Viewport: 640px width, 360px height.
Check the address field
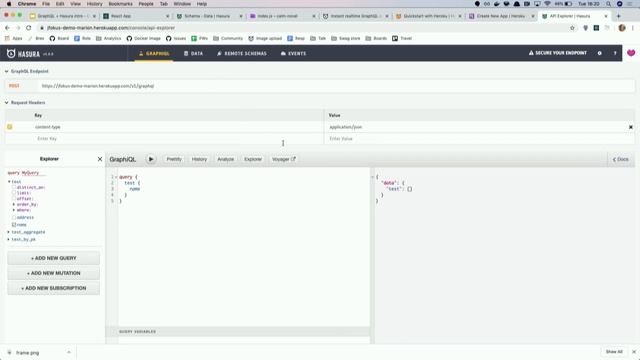14,218
